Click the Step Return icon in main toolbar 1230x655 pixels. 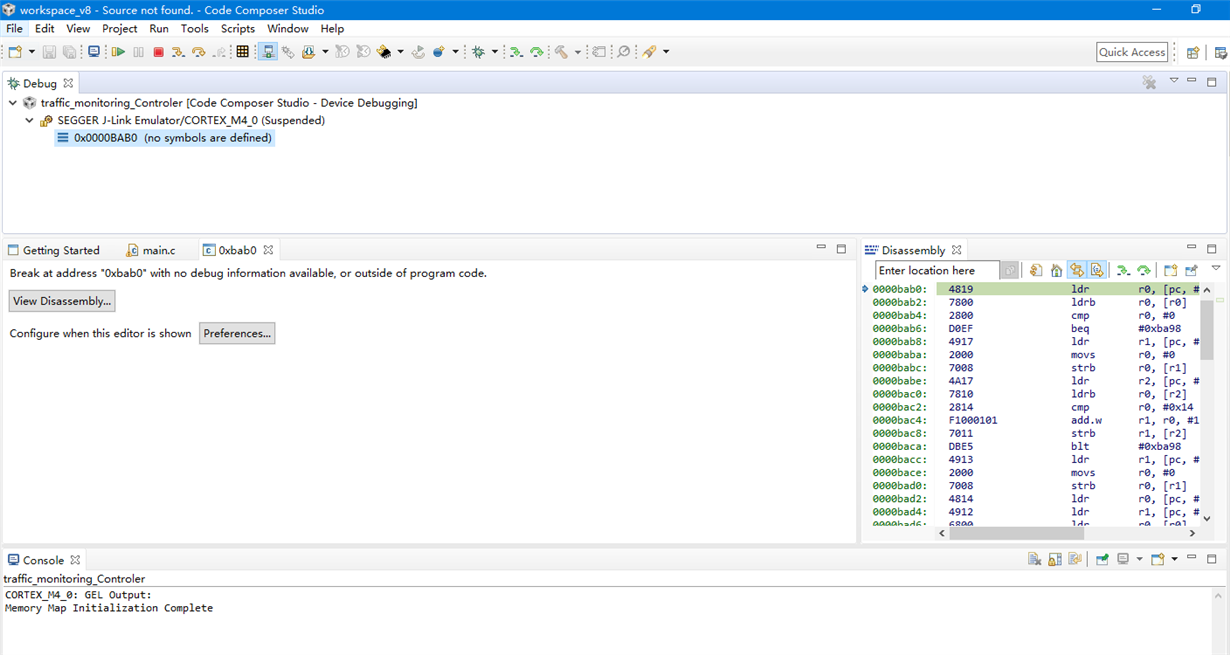[219, 52]
